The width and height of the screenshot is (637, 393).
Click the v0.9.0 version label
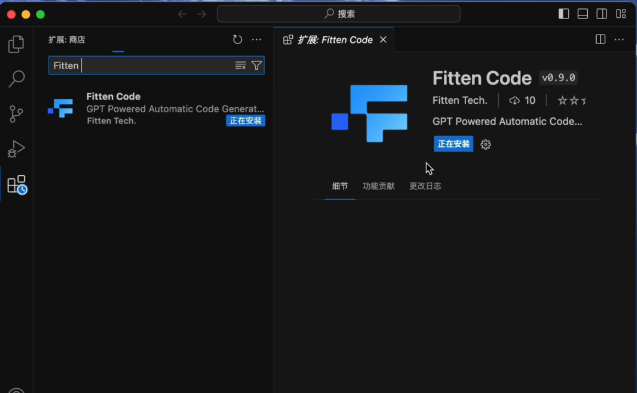[x=559, y=78]
